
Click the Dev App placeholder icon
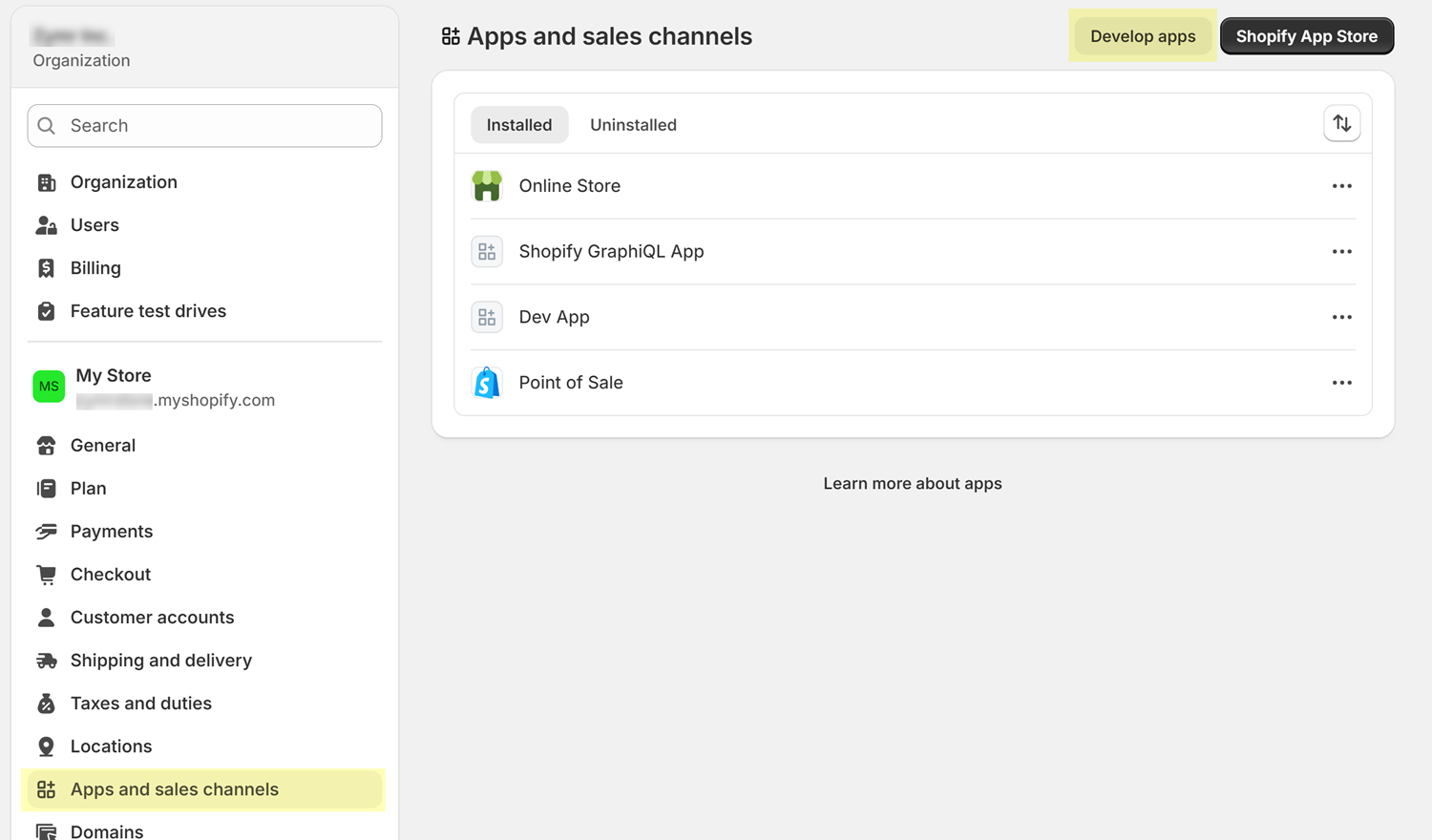(487, 317)
